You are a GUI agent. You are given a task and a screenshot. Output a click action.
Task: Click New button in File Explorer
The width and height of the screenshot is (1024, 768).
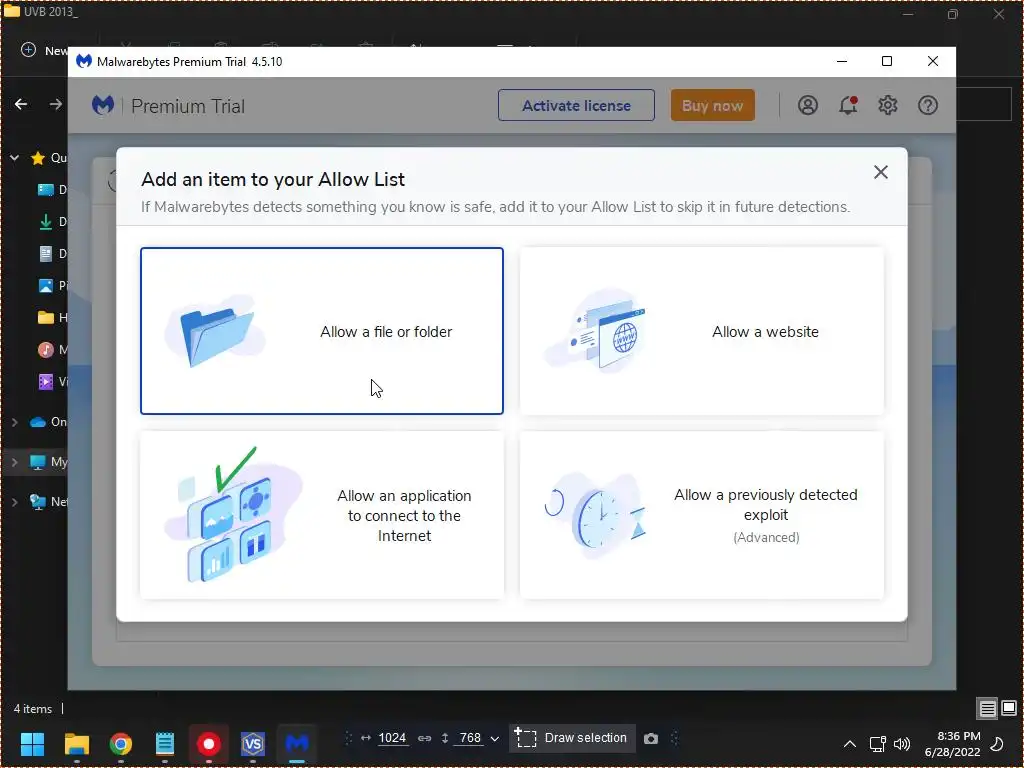click(44, 50)
